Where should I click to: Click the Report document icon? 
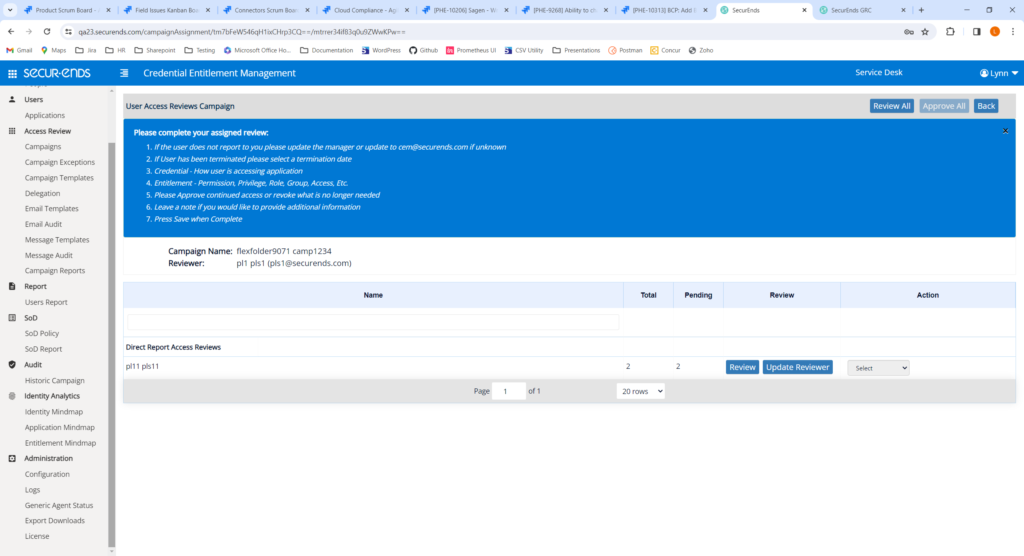pyautogui.click(x=12, y=286)
